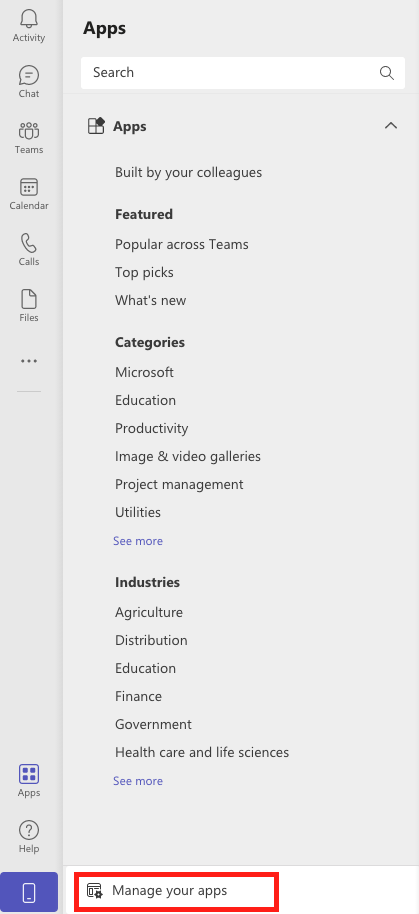Viewport: 419px width, 914px height.
Task: Open Built by your colleagues
Action: [x=188, y=173]
